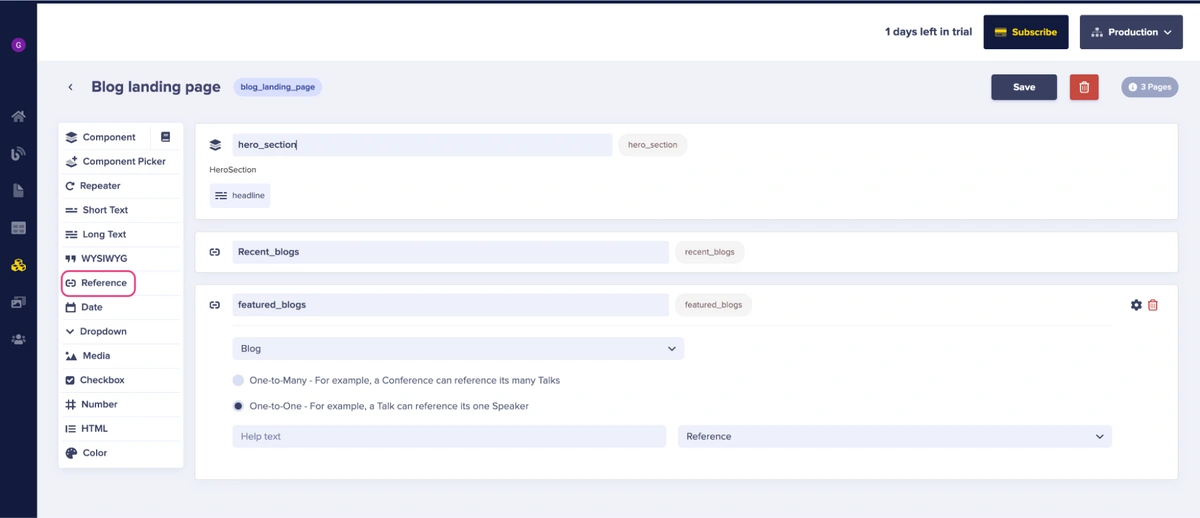Go back using the left arrow
1200x518 pixels.
coord(70,87)
